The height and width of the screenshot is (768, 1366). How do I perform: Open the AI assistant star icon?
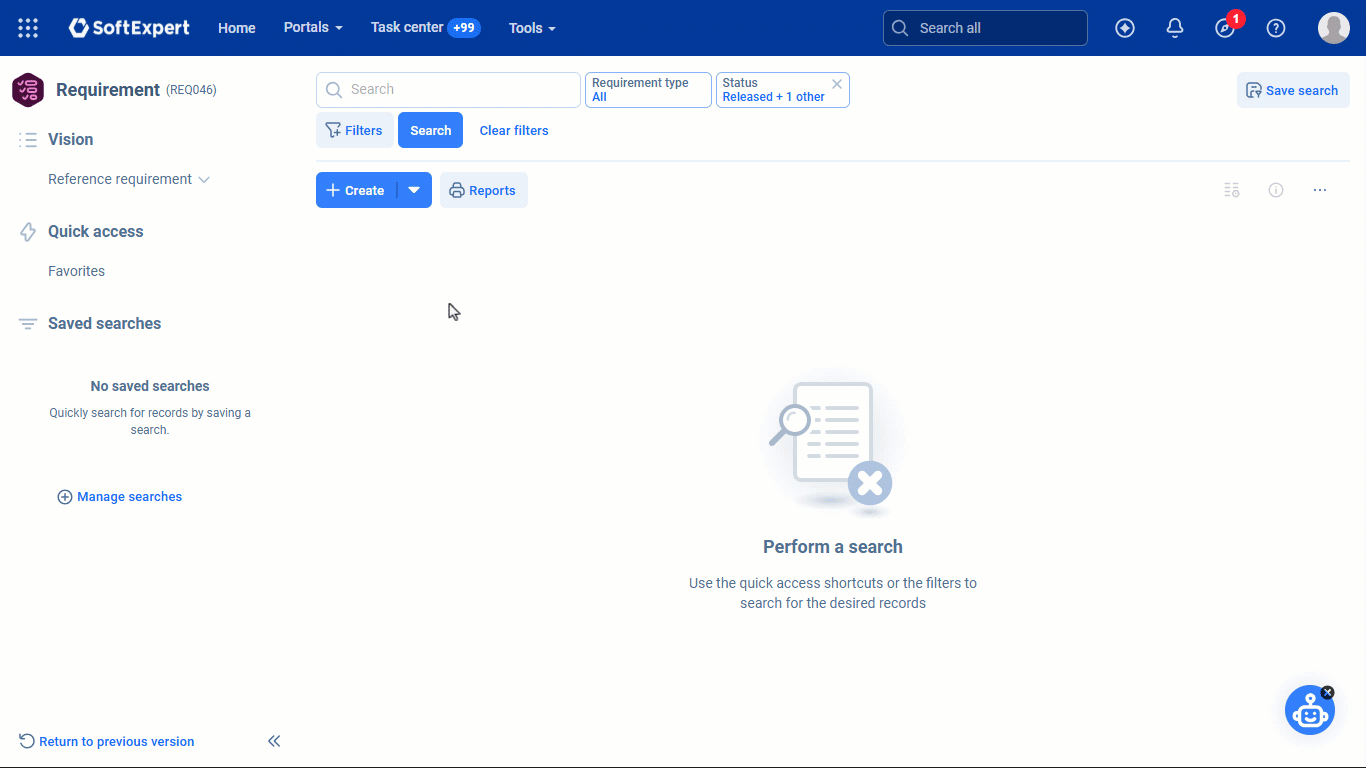click(x=1125, y=28)
